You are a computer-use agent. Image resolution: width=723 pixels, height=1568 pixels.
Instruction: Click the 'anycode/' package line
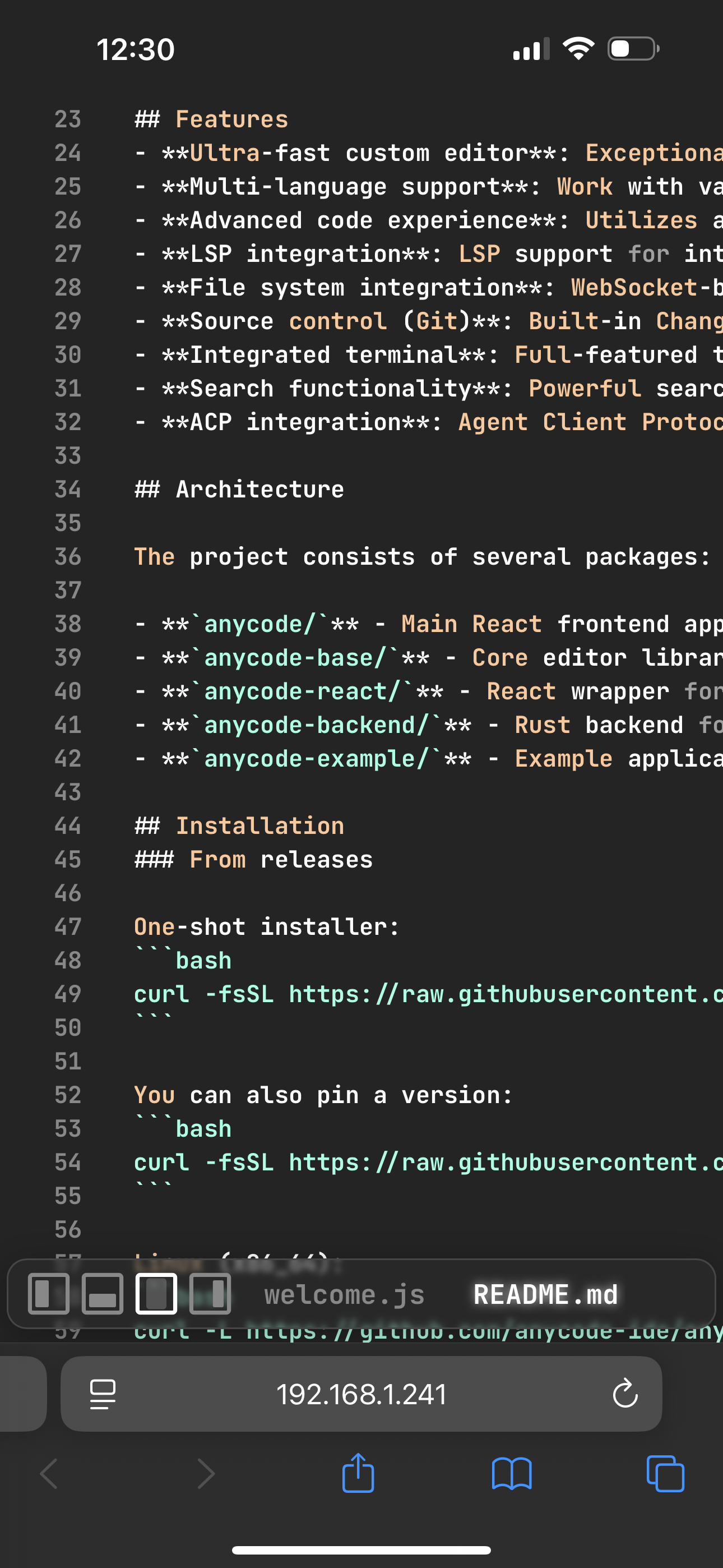tap(428, 624)
